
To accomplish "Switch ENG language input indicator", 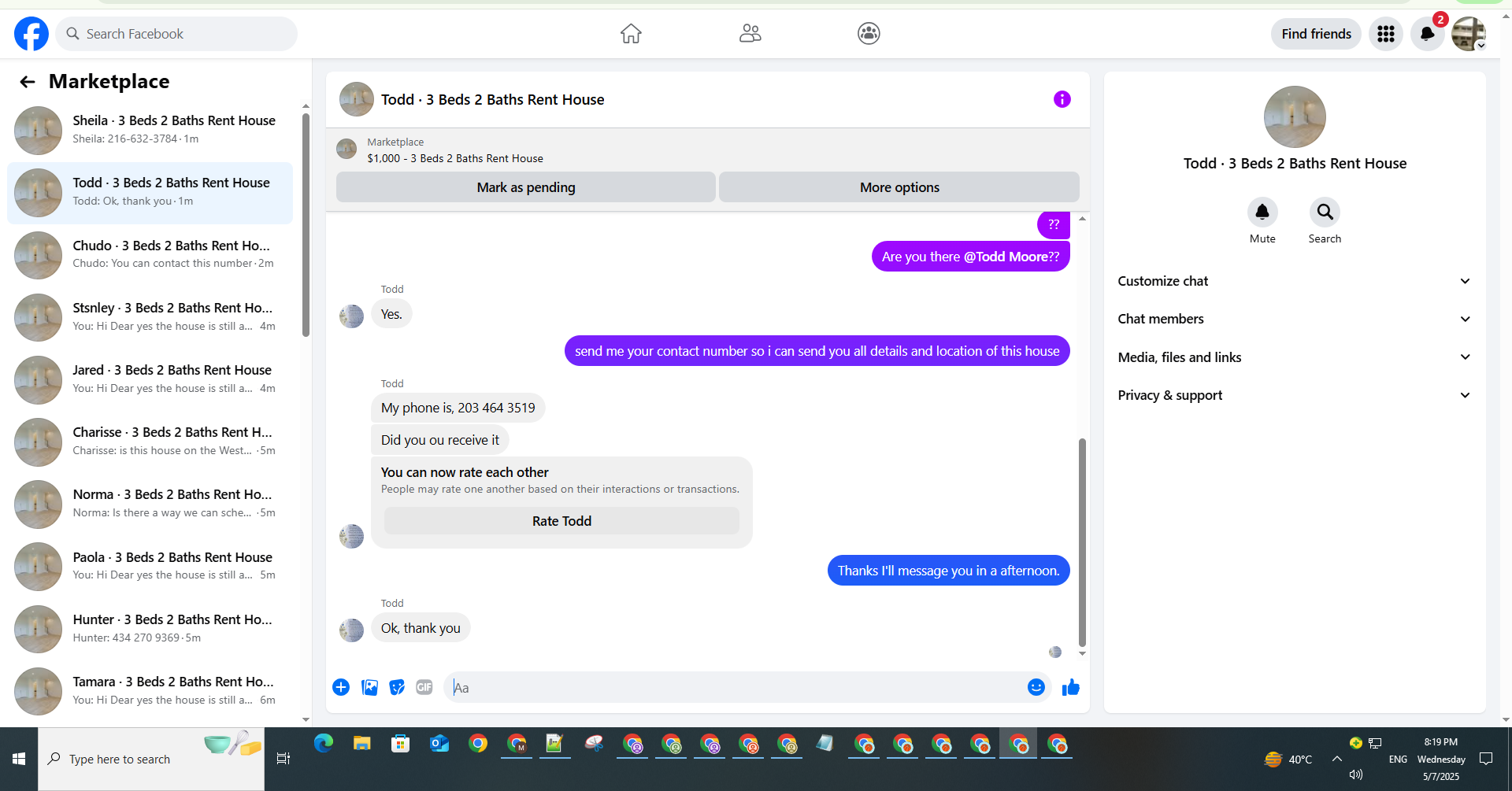I will (x=1398, y=759).
